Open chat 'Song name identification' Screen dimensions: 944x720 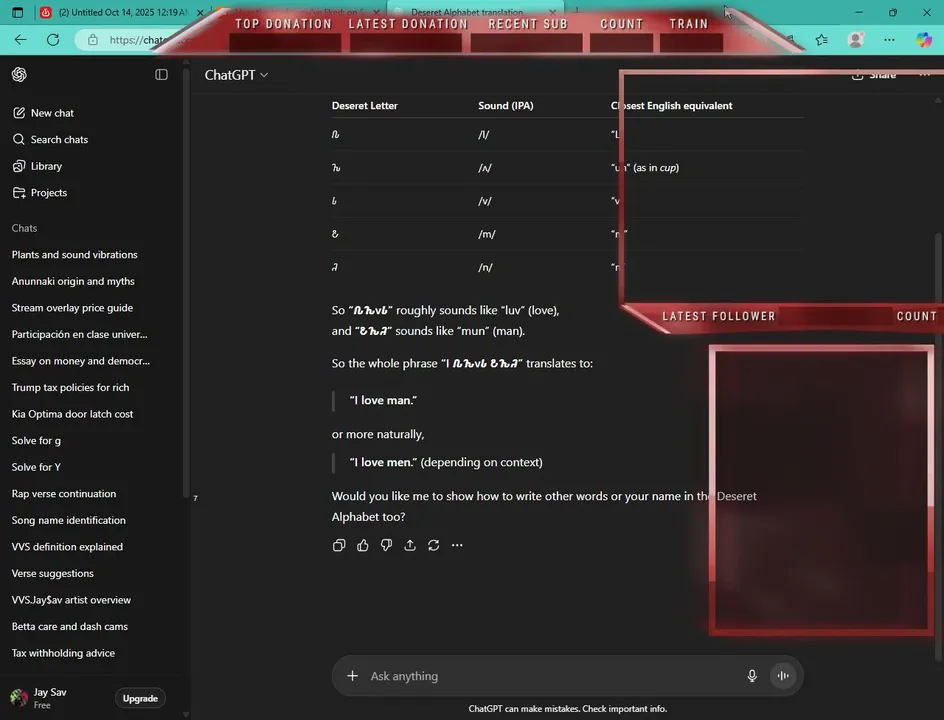[x=69, y=520]
